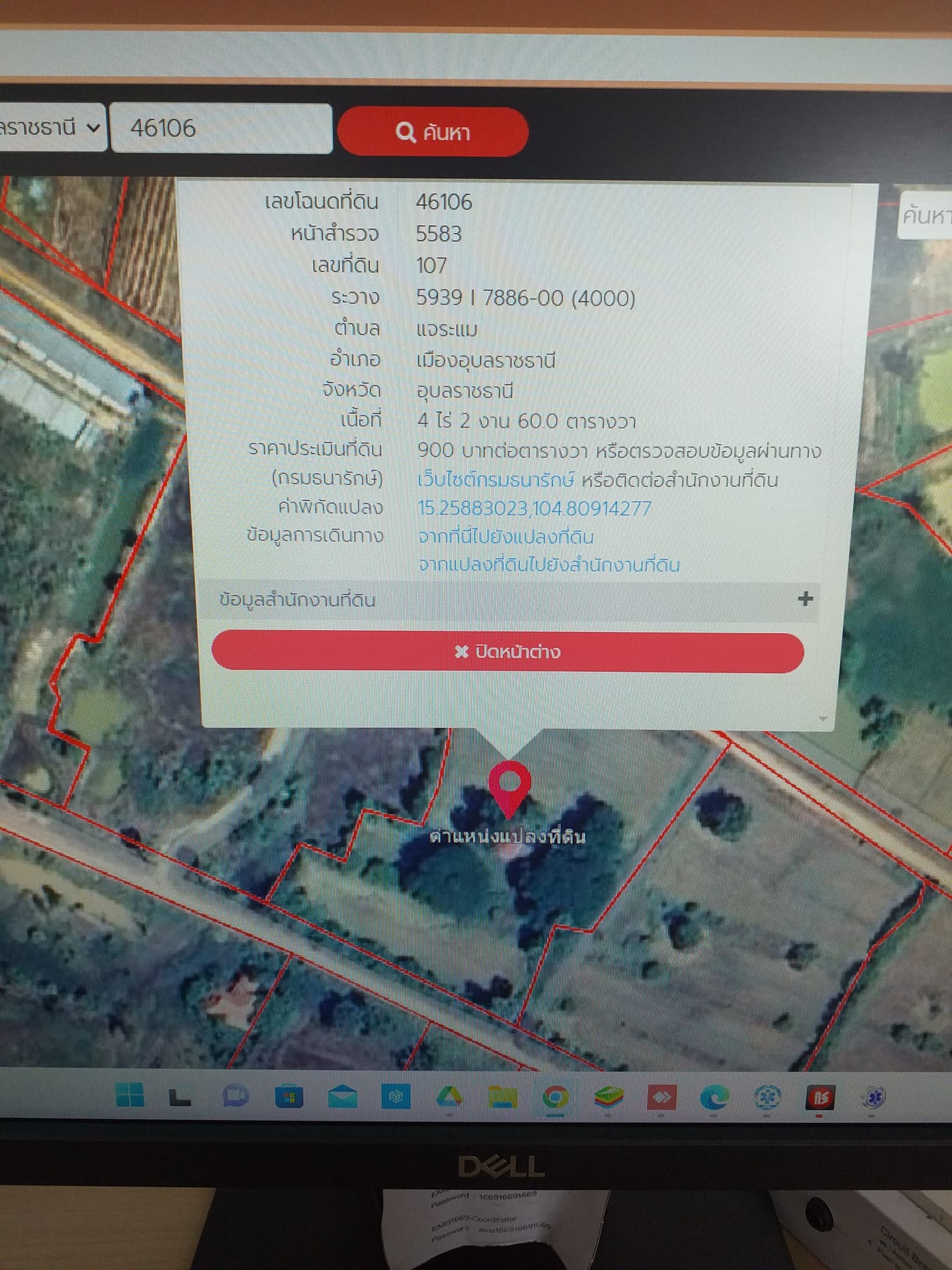952x1270 pixels.
Task: Launch the BlueStacks icon in the taskbar
Action: [608, 1098]
